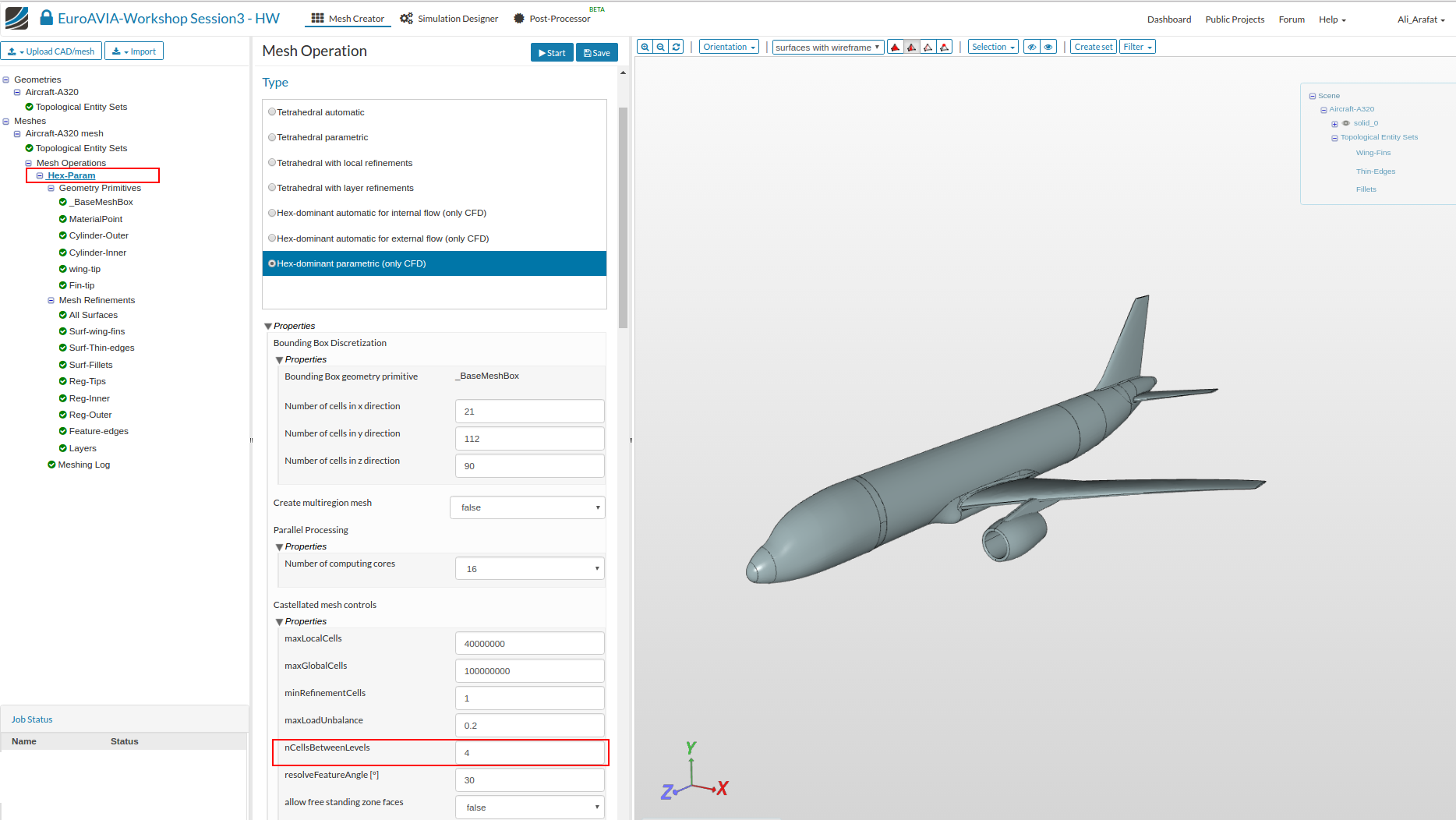Collapse the Mesh Refinements tree node
The height and width of the screenshot is (820, 1456).
tap(51, 300)
